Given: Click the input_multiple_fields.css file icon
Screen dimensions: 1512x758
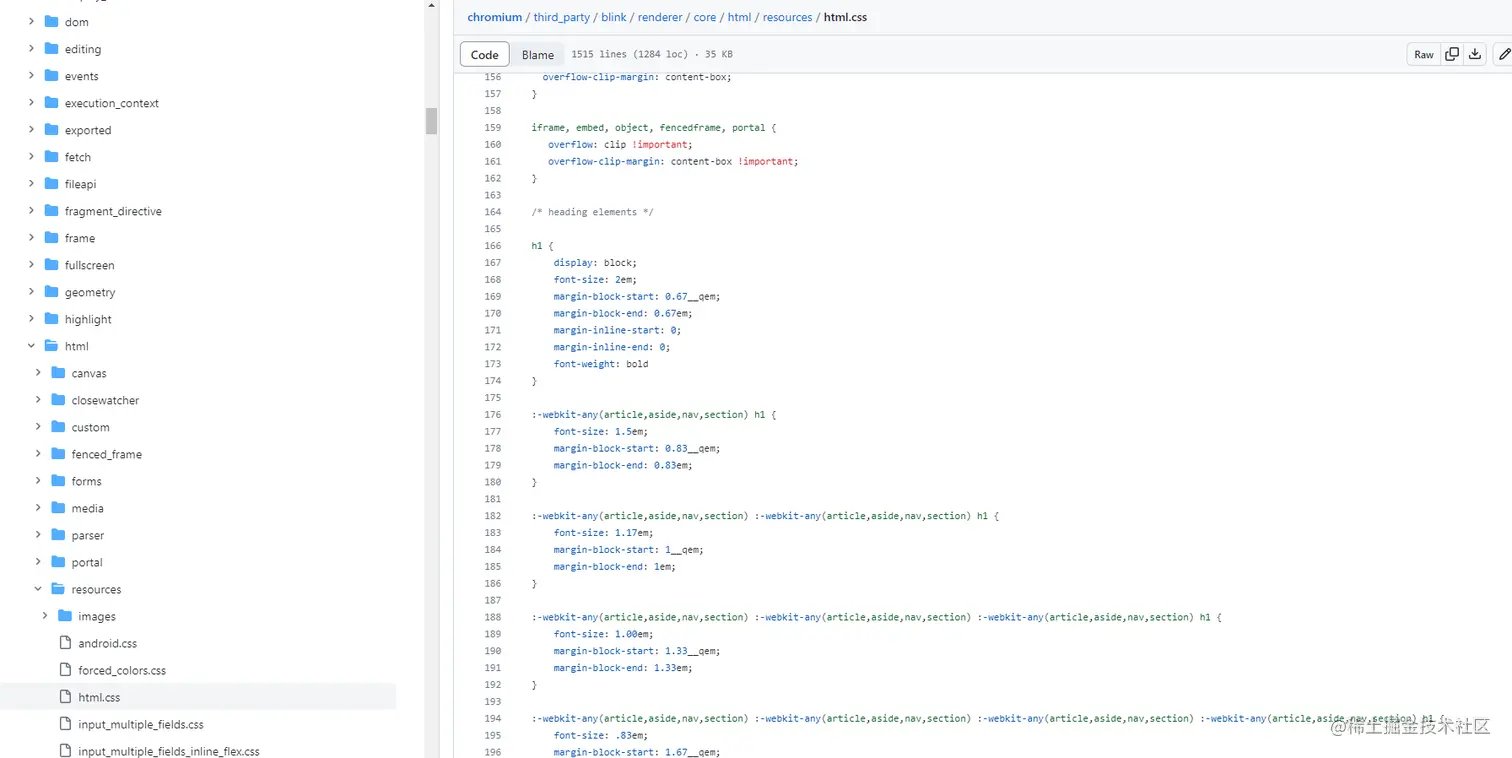Looking at the screenshot, I should 66,724.
